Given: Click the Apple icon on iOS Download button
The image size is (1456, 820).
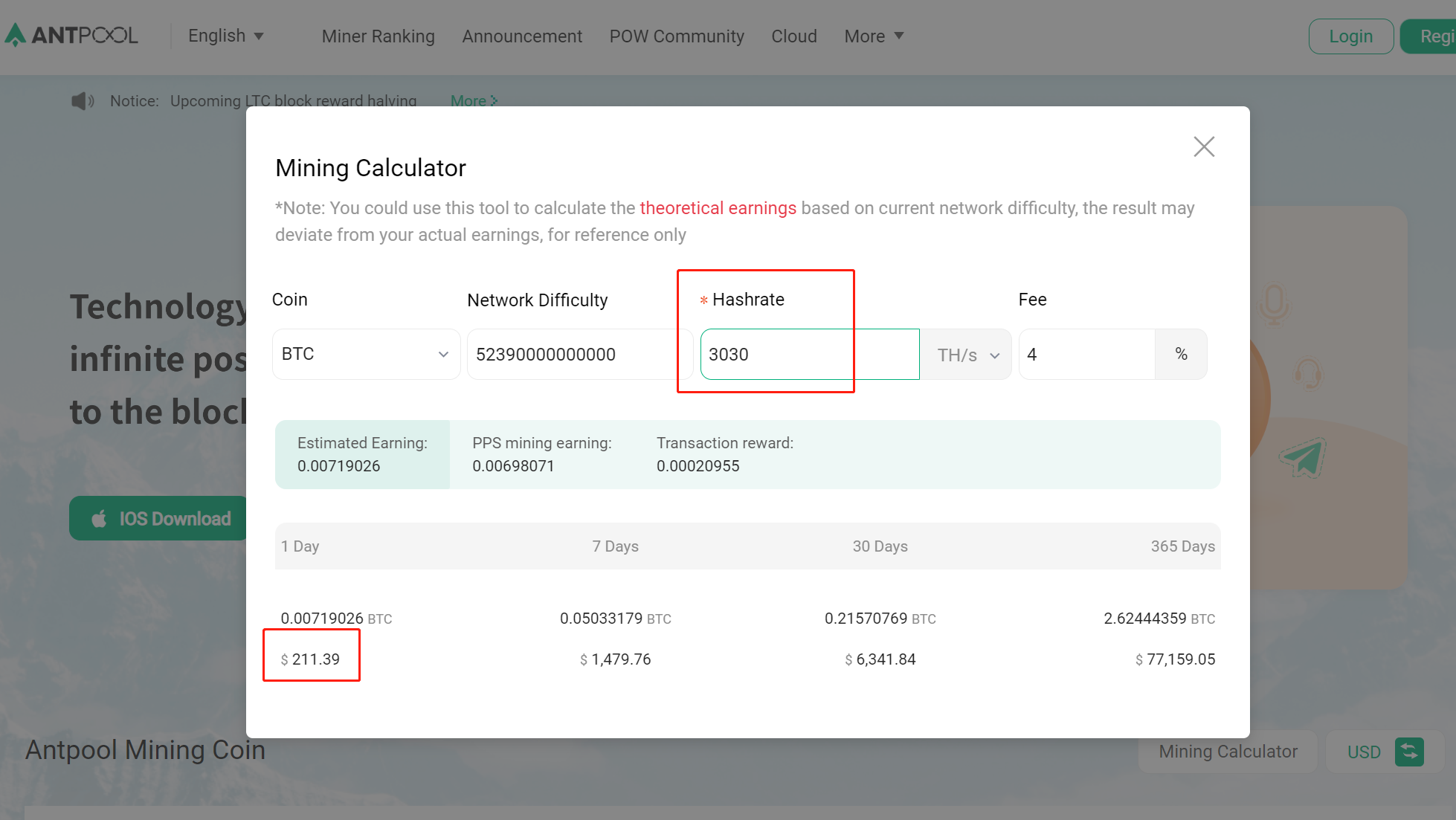Looking at the screenshot, I should [x=100, y=518].
